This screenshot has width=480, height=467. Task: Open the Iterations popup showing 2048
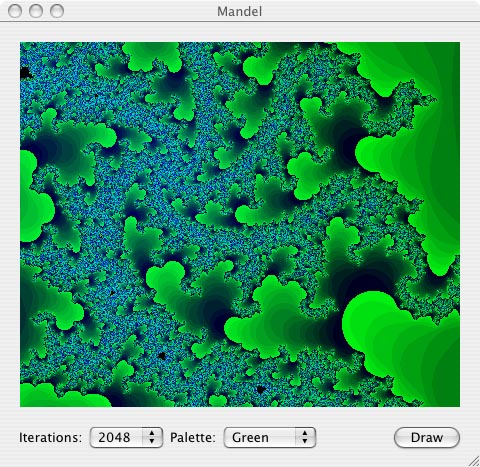[126, 437]
